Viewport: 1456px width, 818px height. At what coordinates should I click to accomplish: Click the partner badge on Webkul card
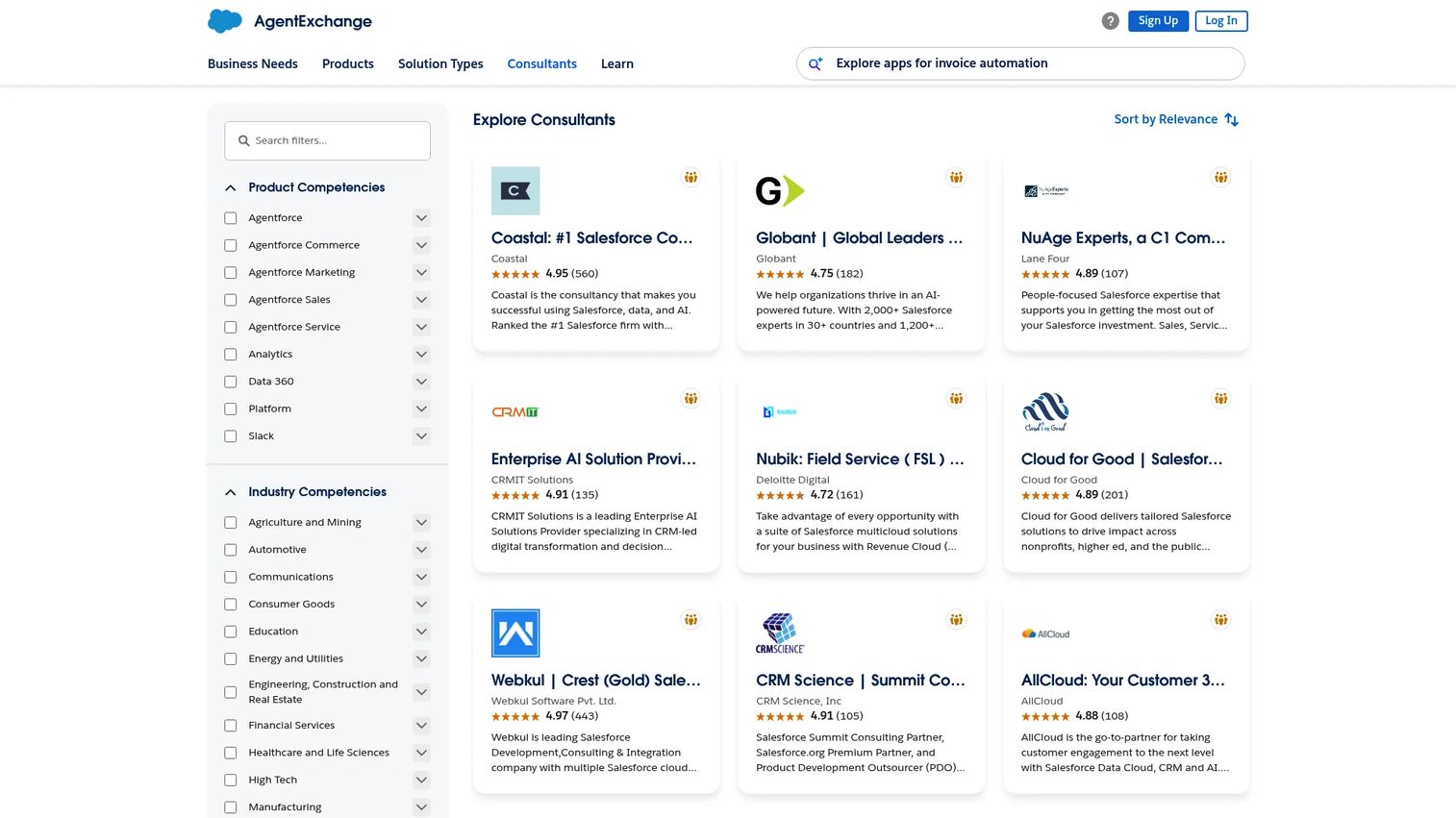point(690,619)
